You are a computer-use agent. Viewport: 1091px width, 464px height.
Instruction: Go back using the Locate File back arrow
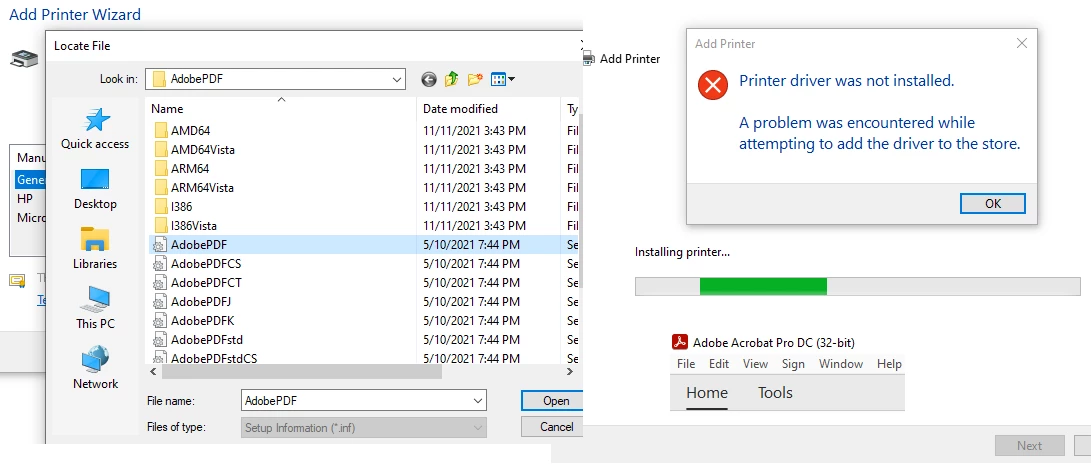pos(429,79)
